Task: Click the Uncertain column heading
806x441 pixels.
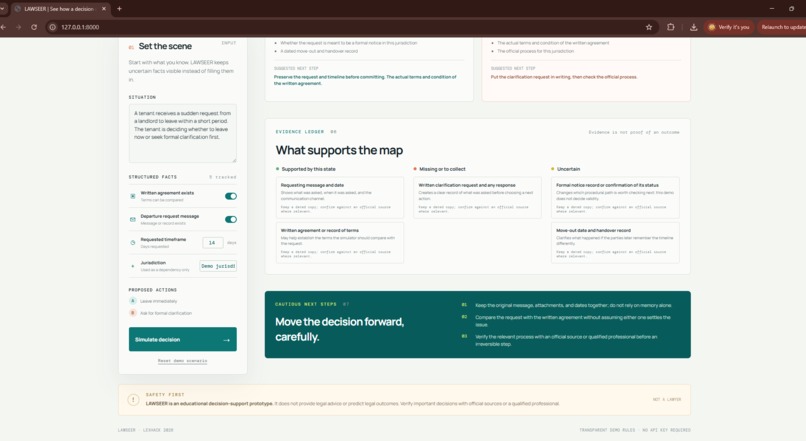Action: (568, 169)
